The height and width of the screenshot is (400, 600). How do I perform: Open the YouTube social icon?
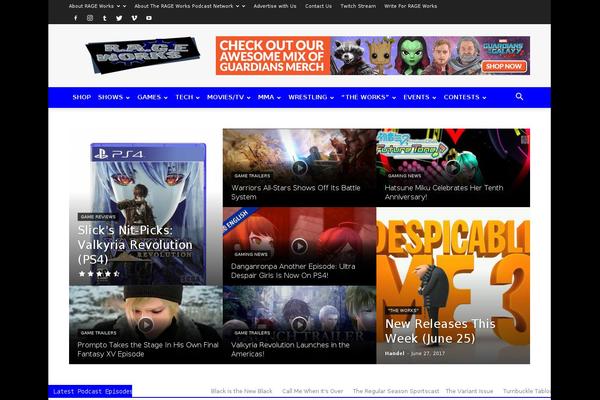point(149,18)
